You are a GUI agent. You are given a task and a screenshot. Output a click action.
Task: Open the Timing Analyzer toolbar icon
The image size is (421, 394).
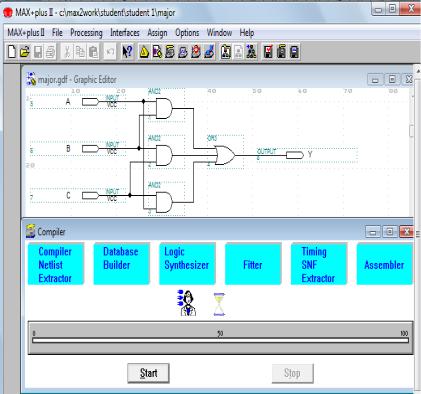(196, 52)
